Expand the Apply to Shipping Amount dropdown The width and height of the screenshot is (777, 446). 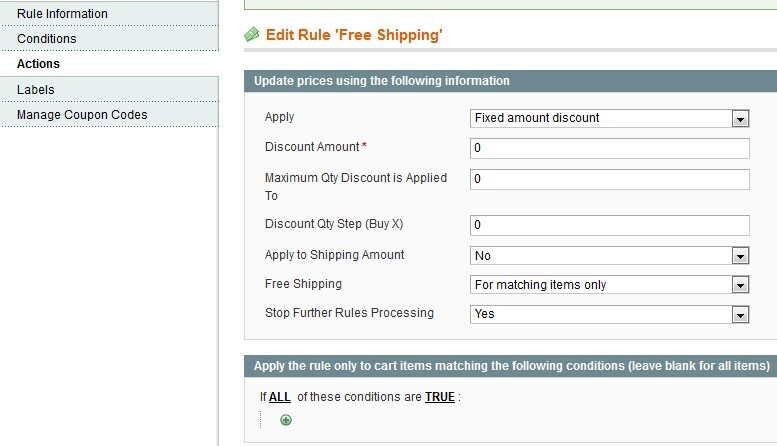[x=609, y=256]
